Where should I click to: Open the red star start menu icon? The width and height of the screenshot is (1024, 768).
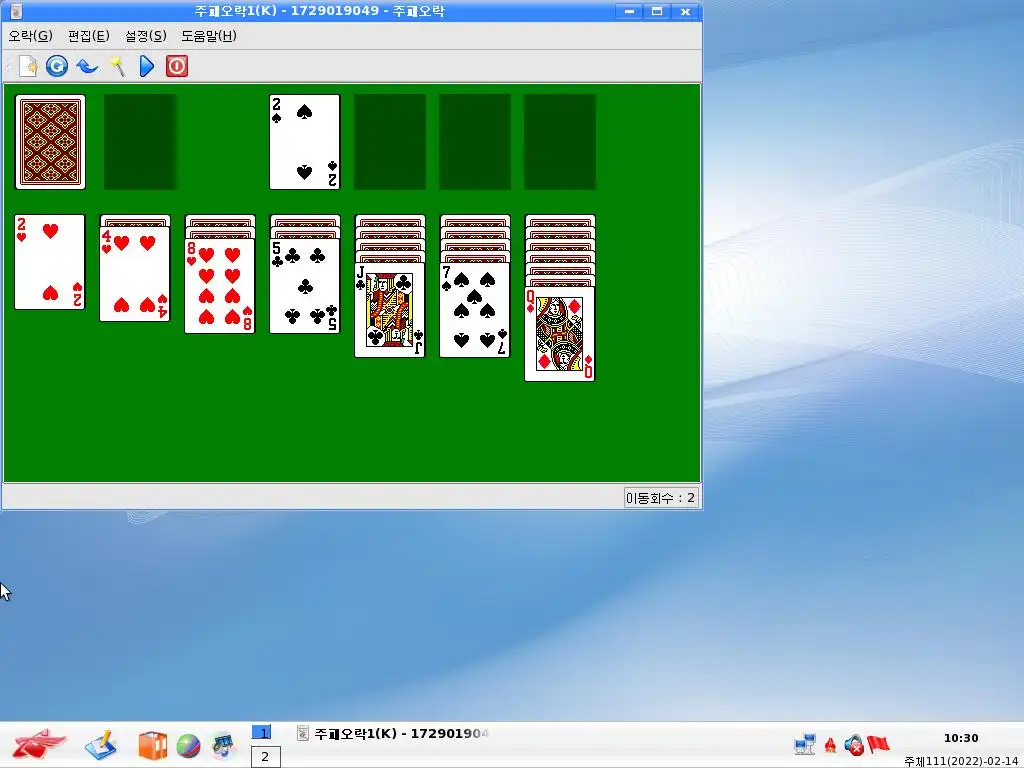pos(39,744)
